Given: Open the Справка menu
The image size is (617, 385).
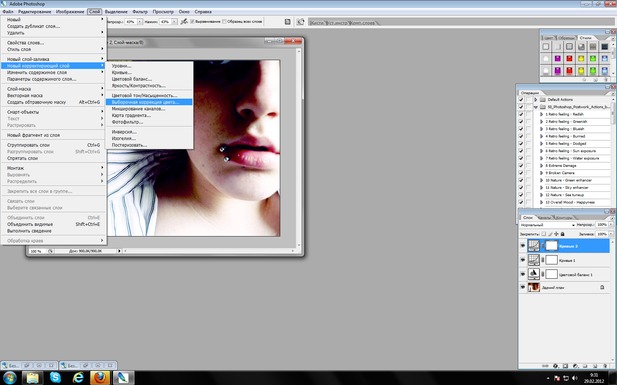Looking at the screenshot, I should coord(203,12).
